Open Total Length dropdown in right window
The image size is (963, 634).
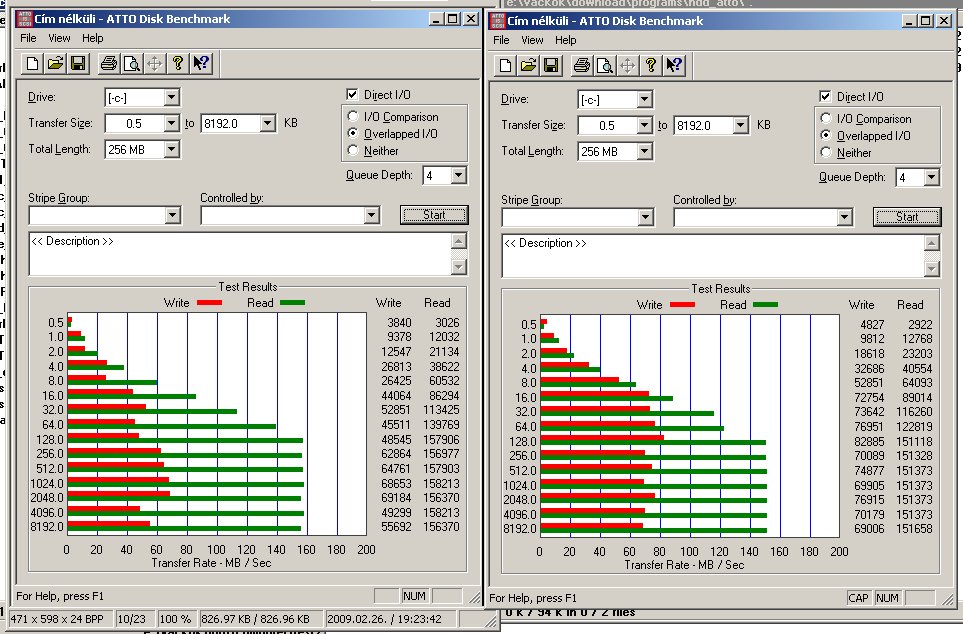point(644,151)
